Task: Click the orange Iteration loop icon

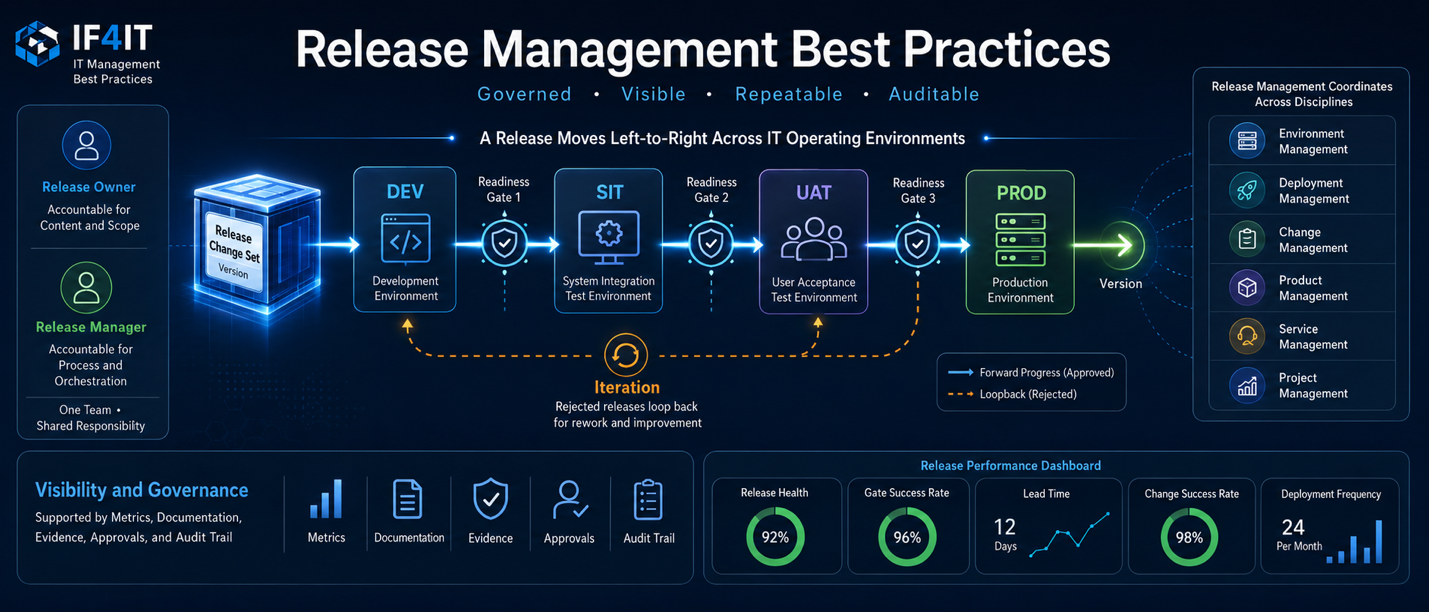Action: 626,355
